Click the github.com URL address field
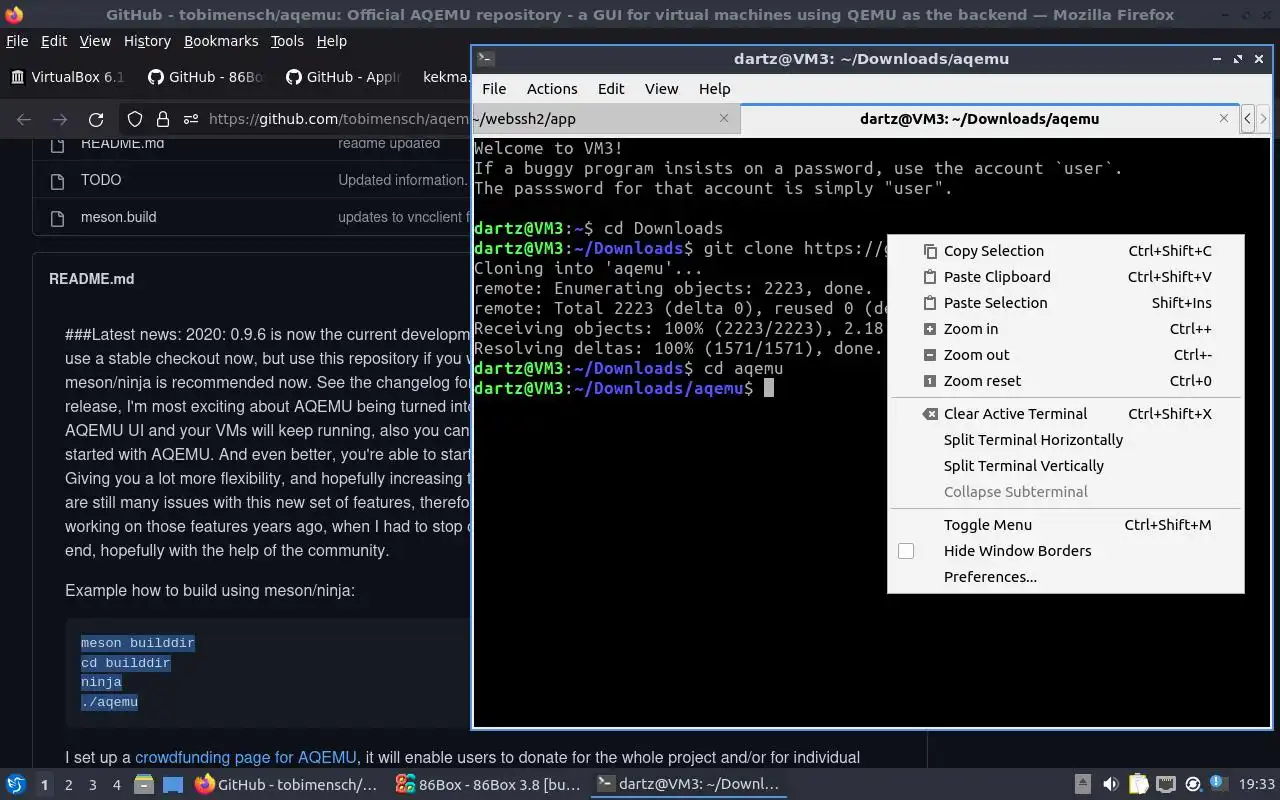The height and width of the screenshot is (800, 1280). 337,119
